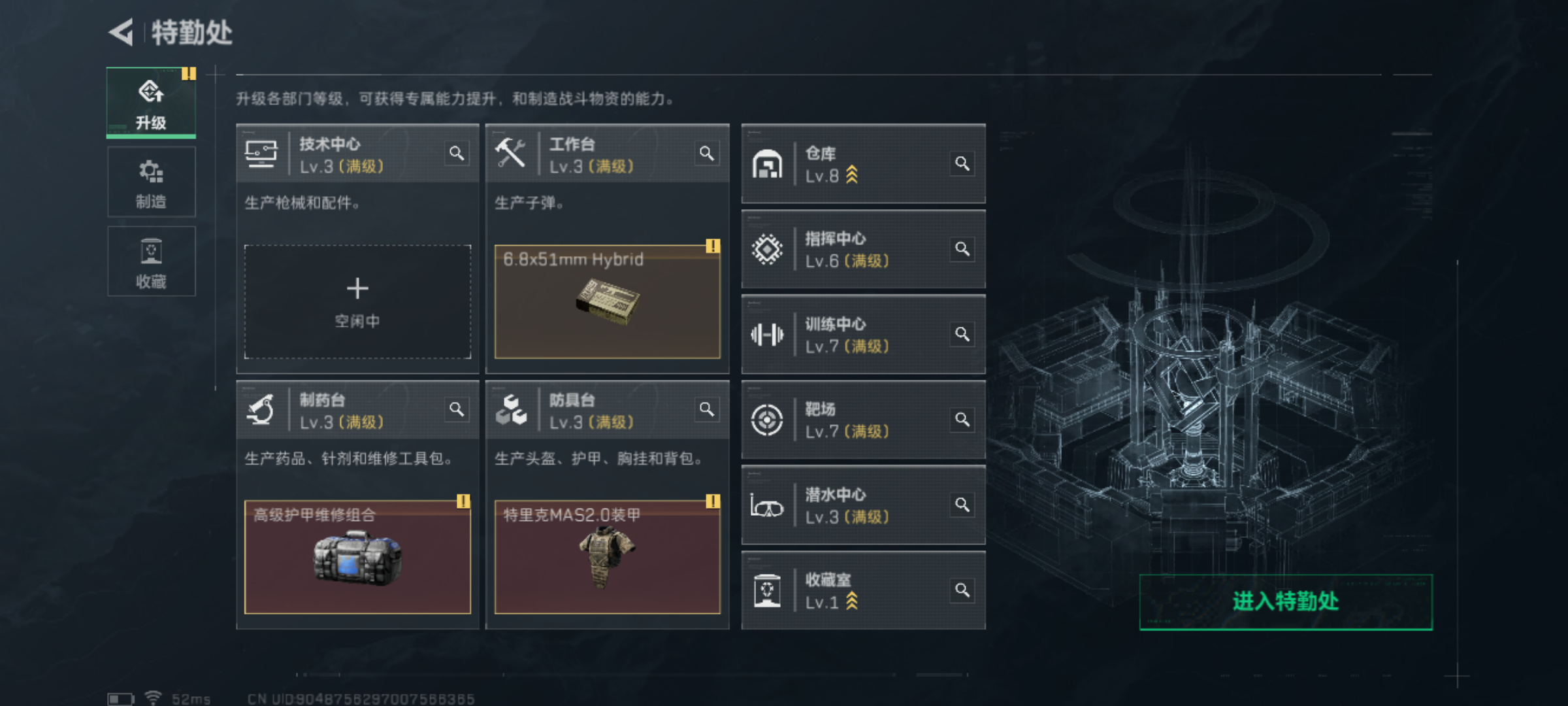Open the magnifier on 制药台 panel
Image resolution: width=1568 pixels, height=706 pixels.
click(x=457, y=410)
